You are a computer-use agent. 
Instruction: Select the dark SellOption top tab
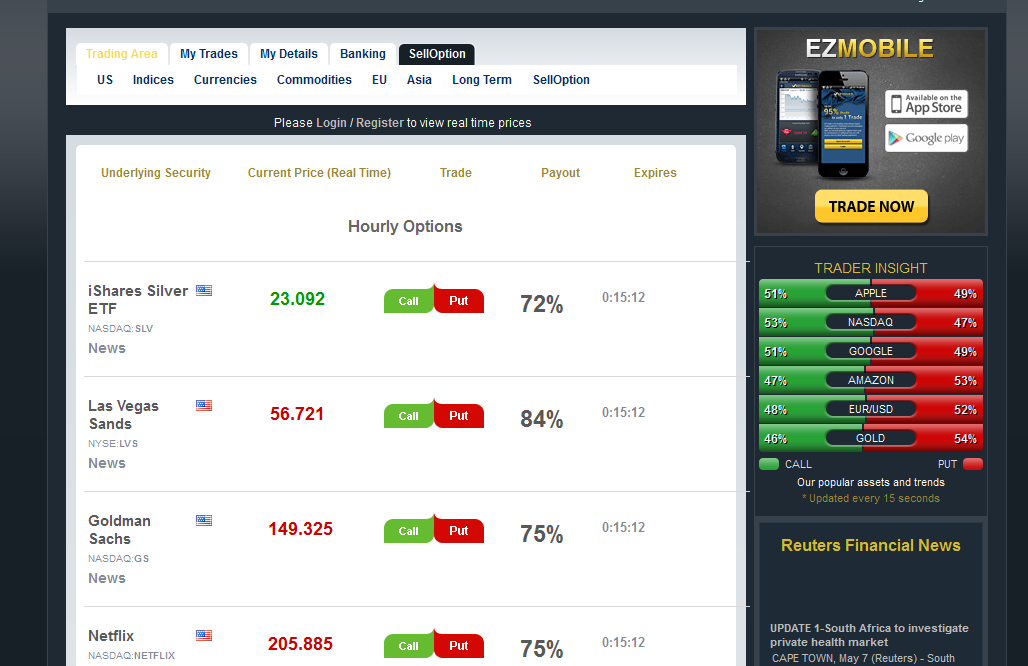437,54
